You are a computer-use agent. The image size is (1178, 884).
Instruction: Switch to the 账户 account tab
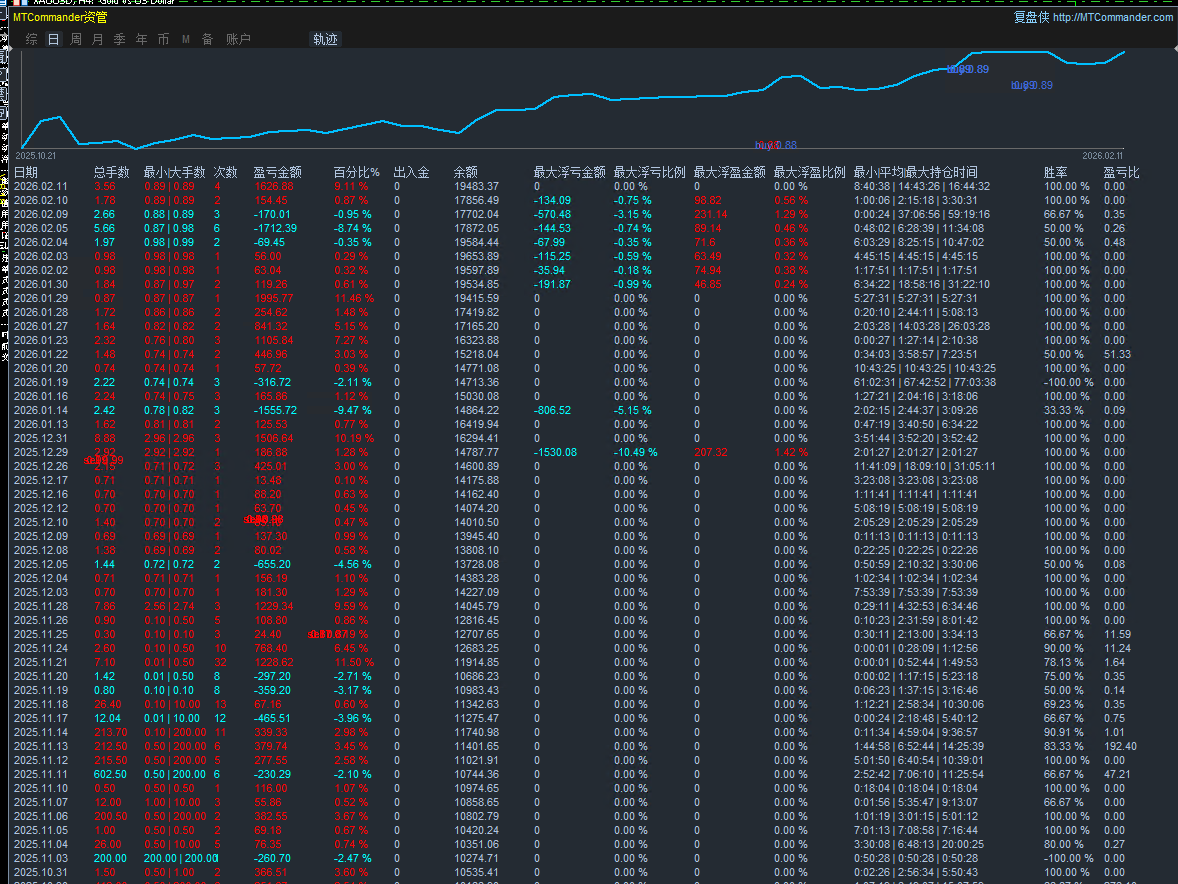[x=238, y=39]
